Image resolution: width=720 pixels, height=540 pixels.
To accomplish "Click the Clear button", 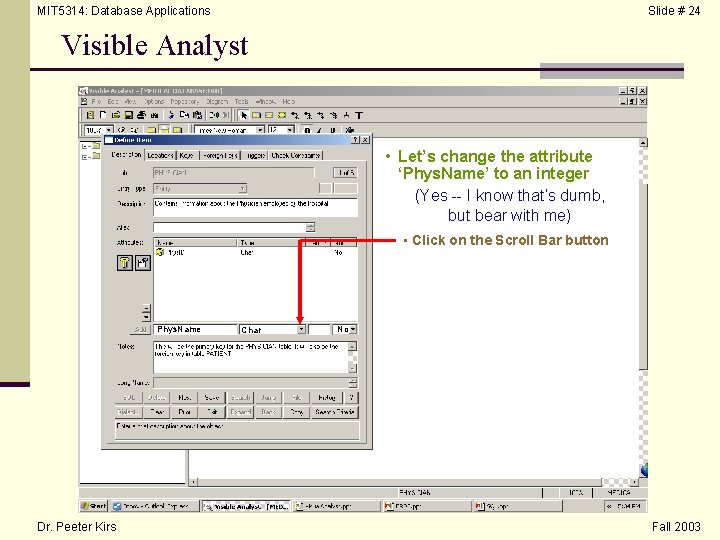I will (157, 412).
